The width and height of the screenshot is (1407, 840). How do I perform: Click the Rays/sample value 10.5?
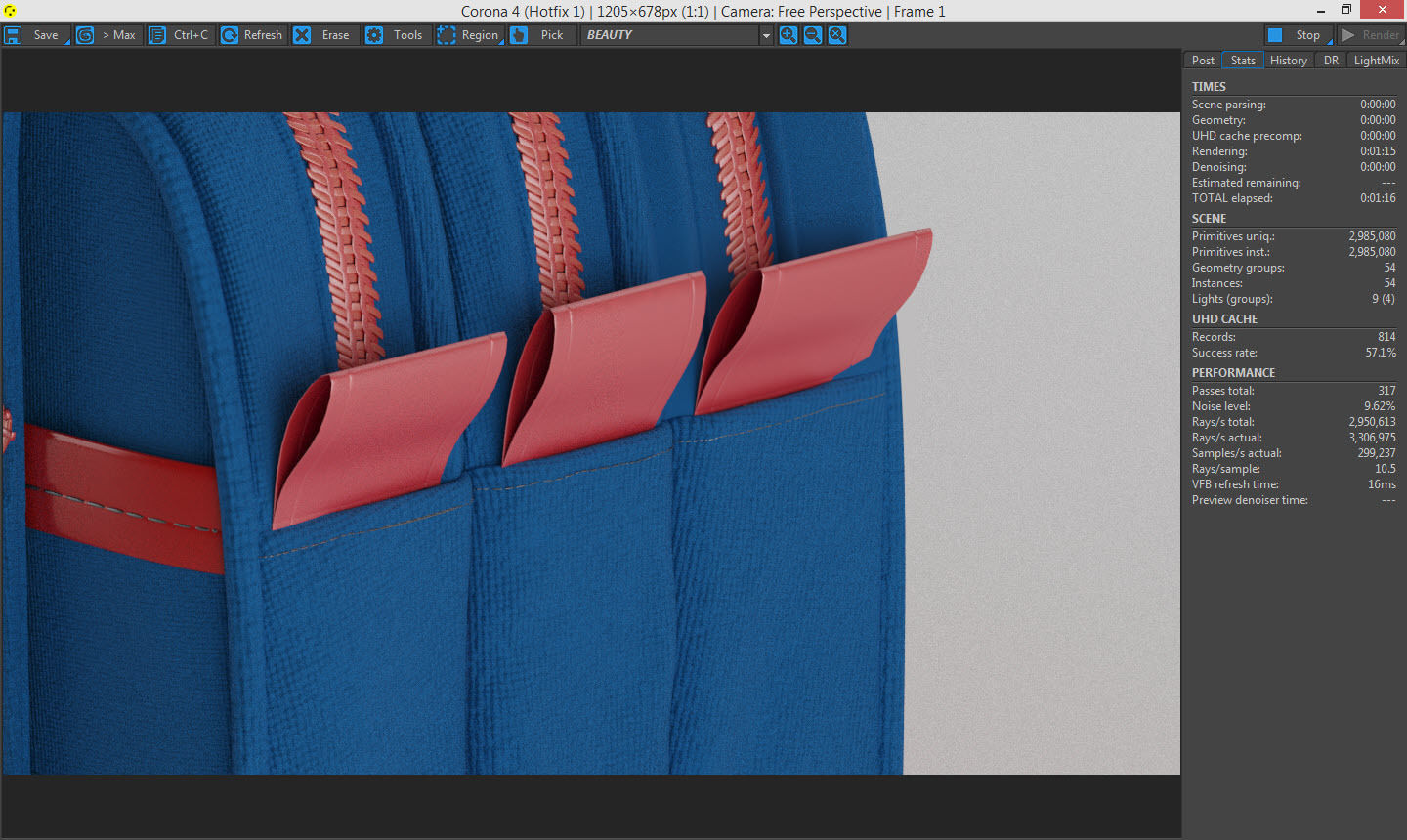point(1386,469)
